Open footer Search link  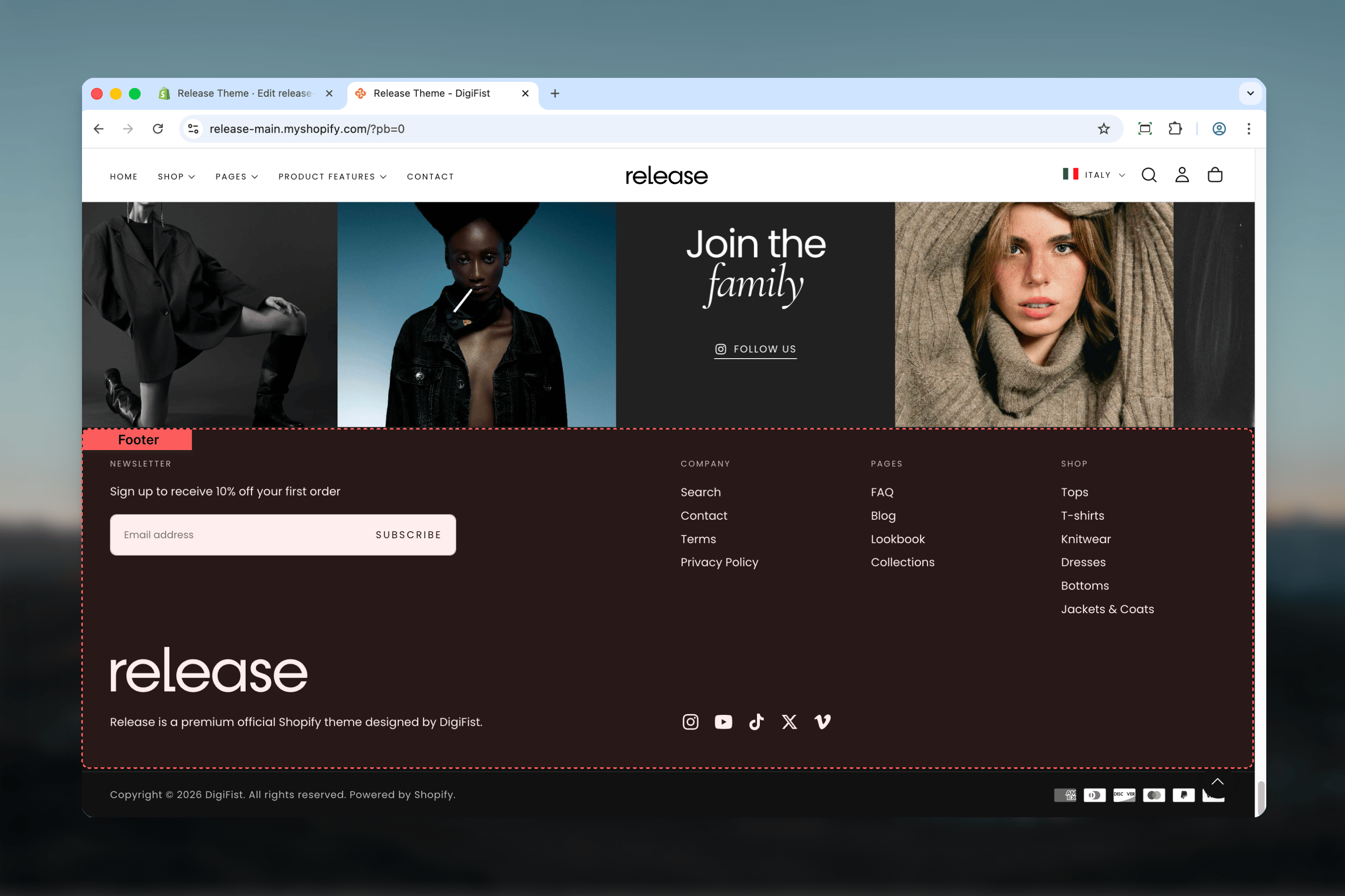[700, 492]
